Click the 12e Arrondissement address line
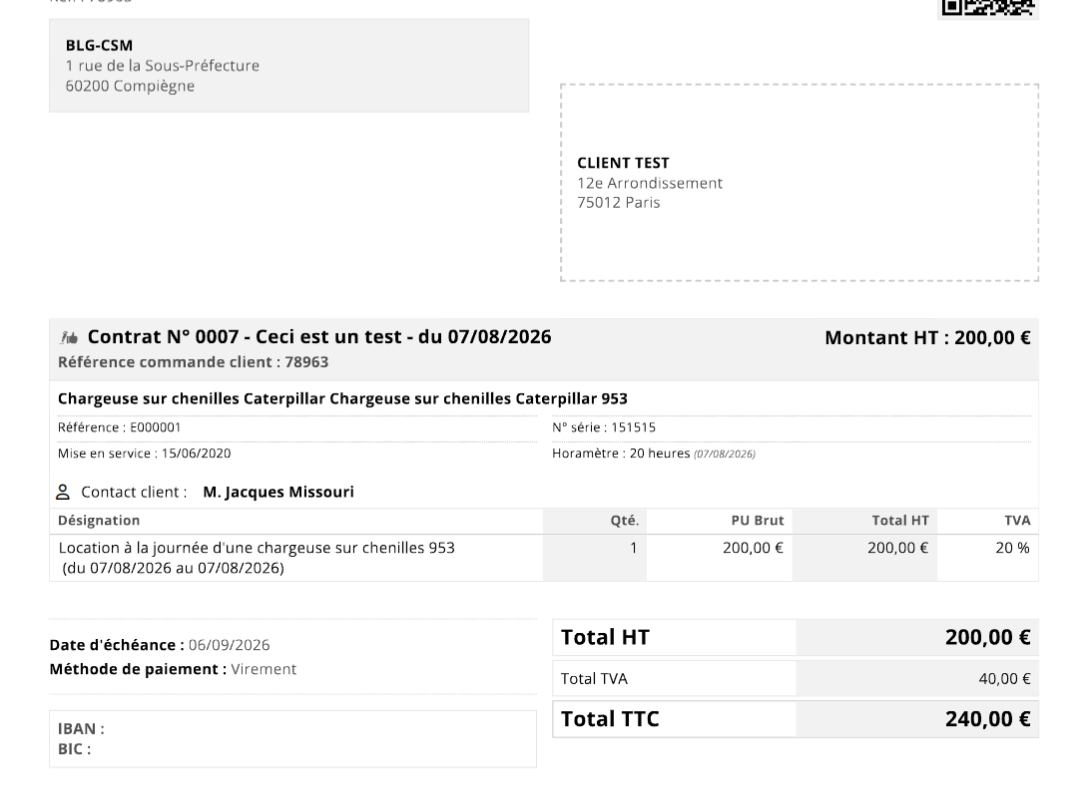 click(x=650, y=183)
